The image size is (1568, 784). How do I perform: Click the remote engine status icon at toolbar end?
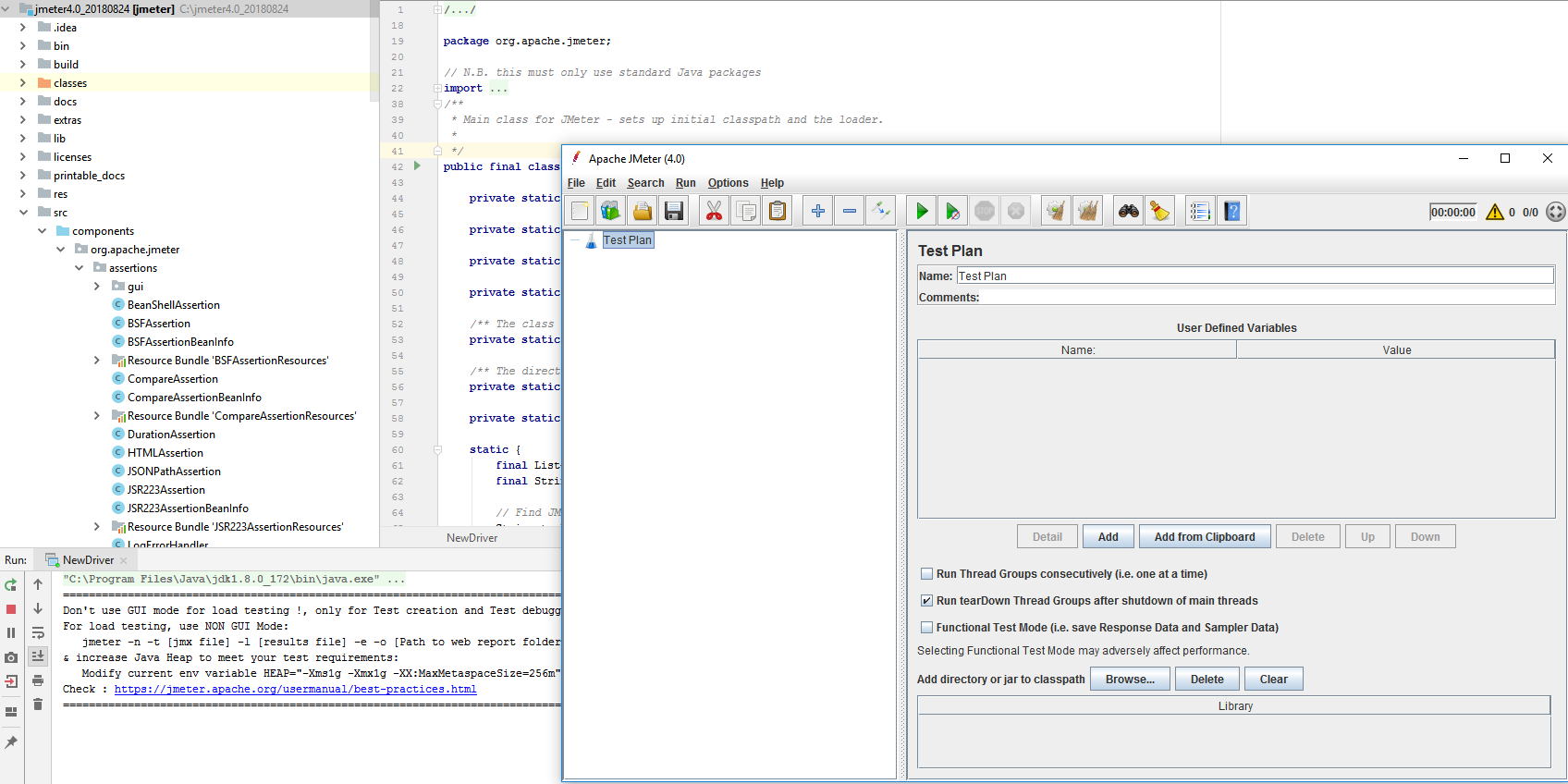click(x=1556, y=212)
